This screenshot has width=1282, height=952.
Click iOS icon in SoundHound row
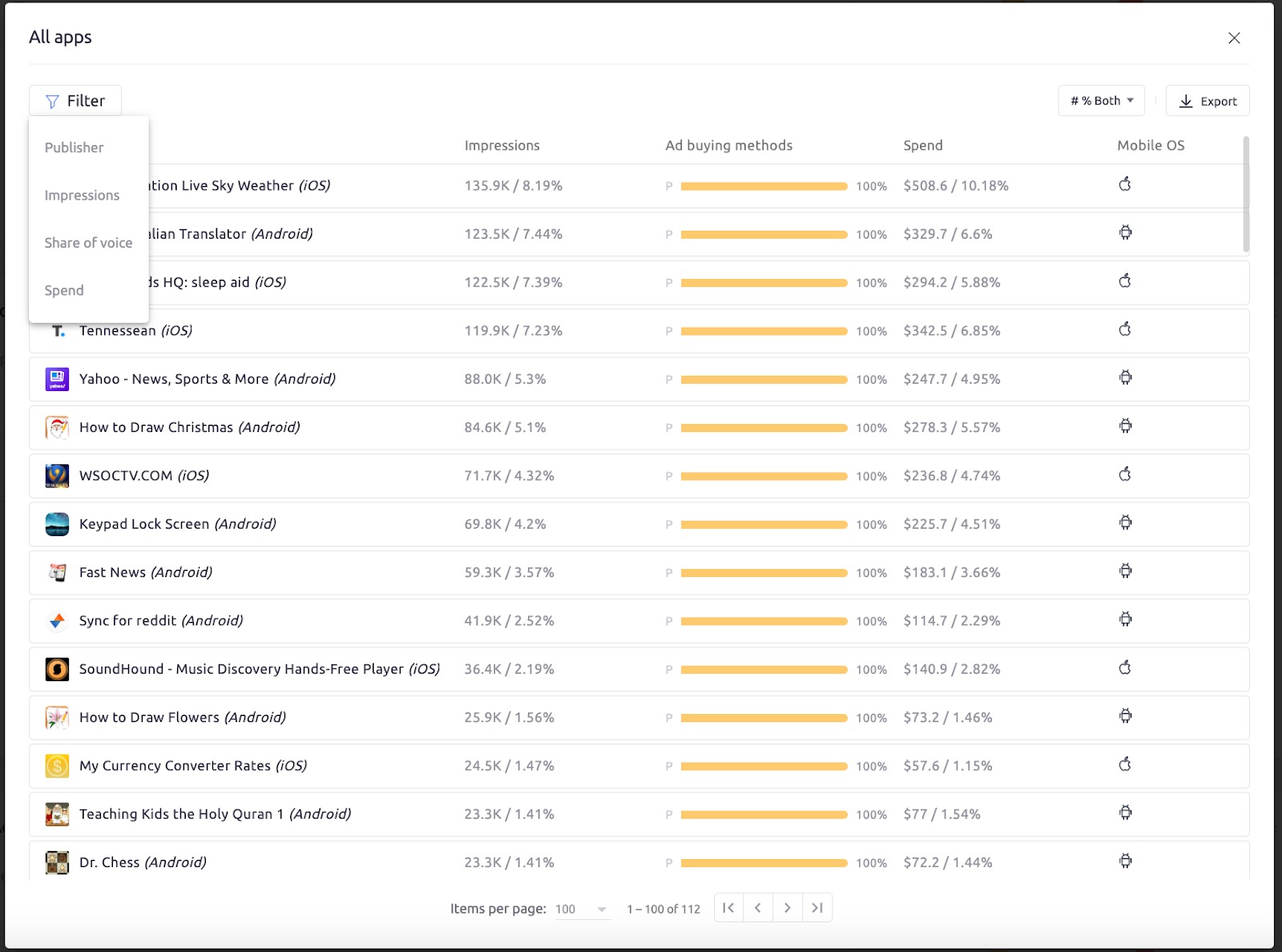click(x=1125, y=668)
